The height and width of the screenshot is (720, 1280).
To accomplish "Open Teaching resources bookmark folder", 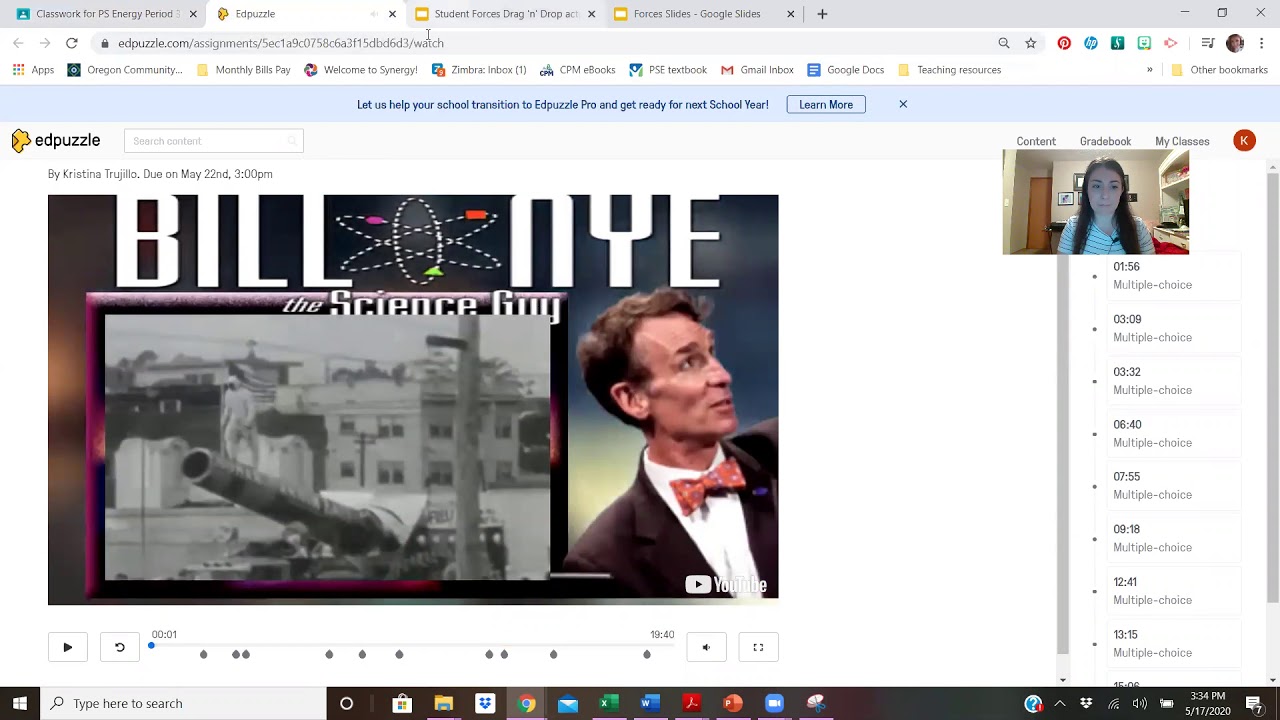I will tap(949, 70).
